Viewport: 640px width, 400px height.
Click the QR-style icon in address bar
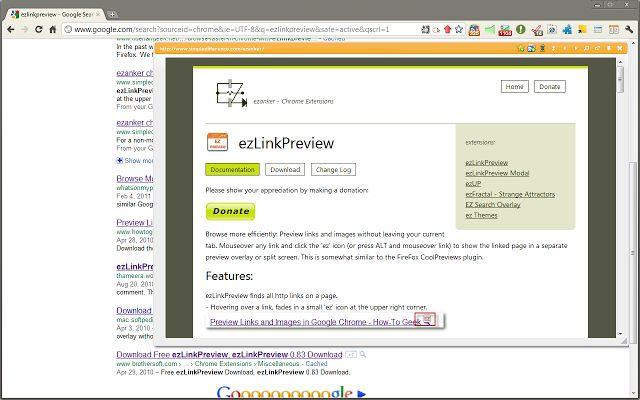(425, 29)
